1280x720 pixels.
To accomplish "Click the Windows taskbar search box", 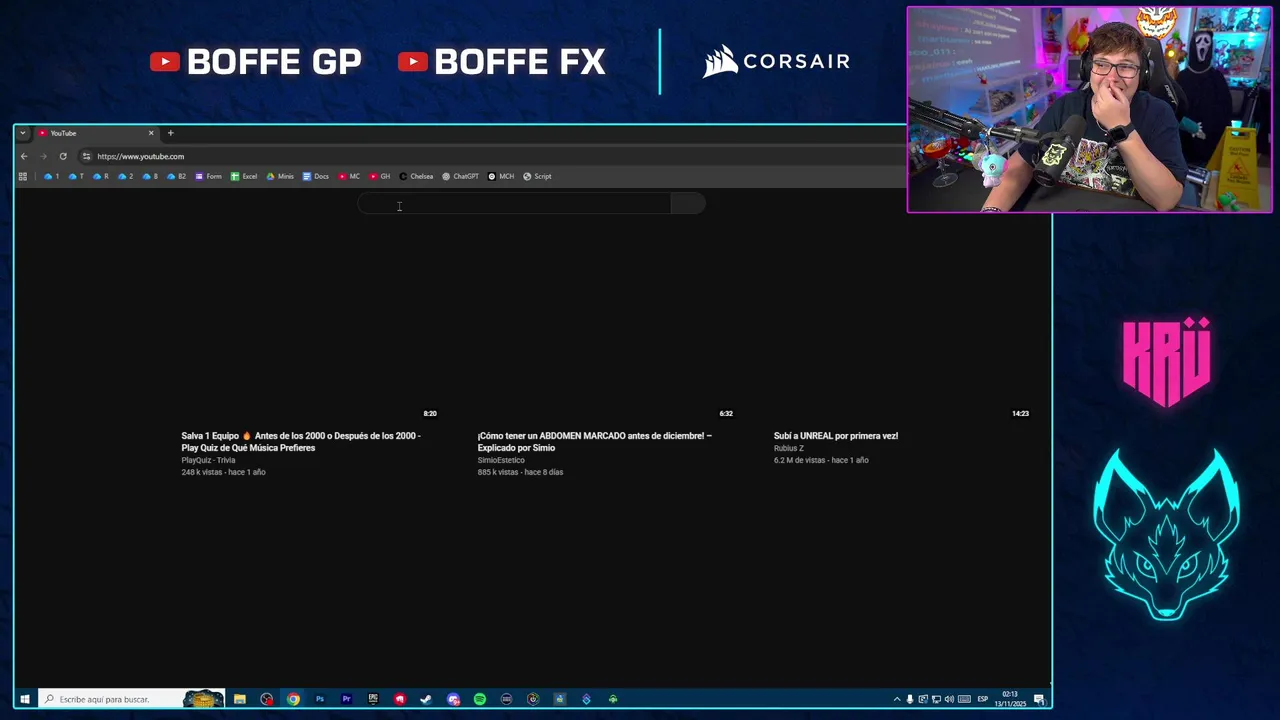I will coord(130,699).
